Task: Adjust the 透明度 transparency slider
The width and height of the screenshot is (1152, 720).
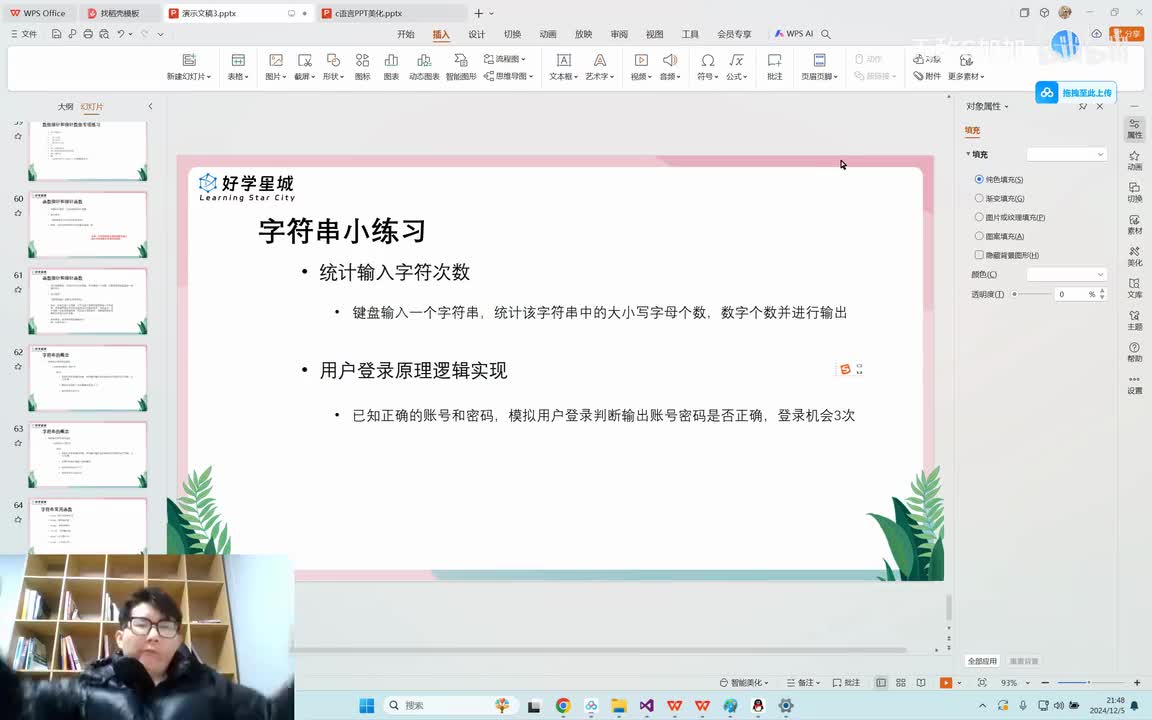Action: [1032, 294]
